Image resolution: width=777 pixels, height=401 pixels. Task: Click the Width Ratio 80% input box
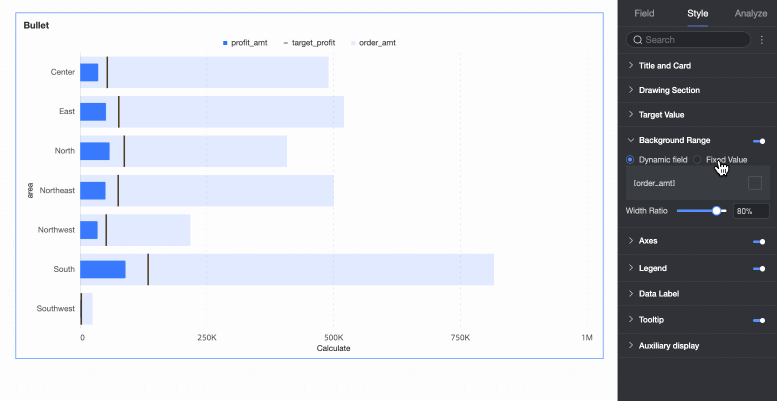click(751, 211)
